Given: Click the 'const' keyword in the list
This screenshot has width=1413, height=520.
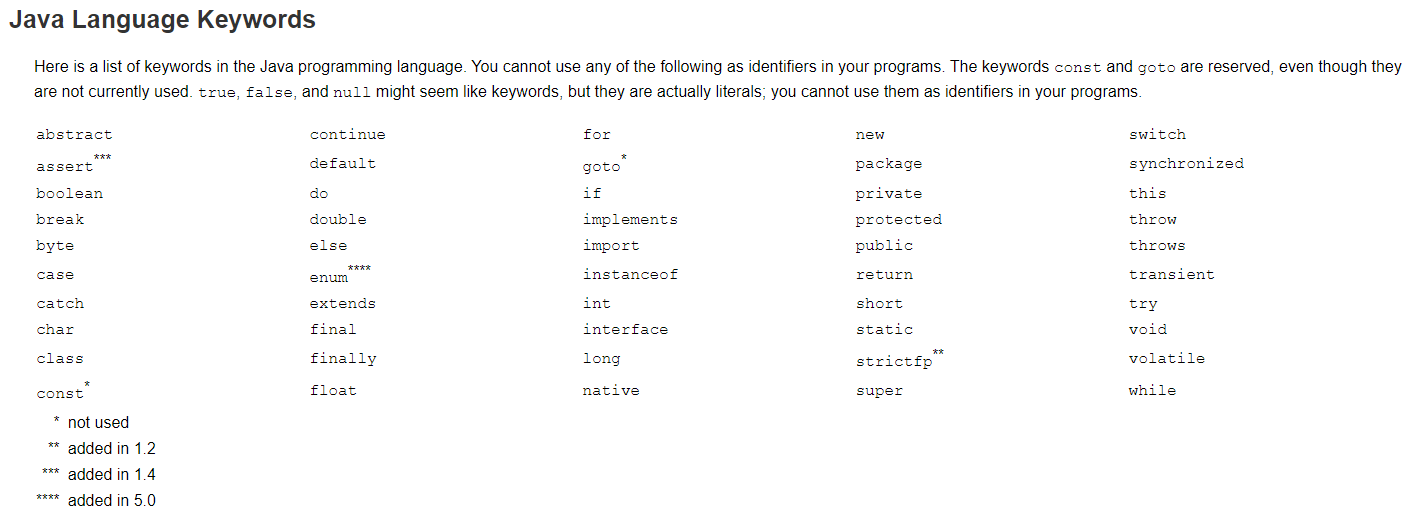Looking at the screenshot, I should click(60, 394).
